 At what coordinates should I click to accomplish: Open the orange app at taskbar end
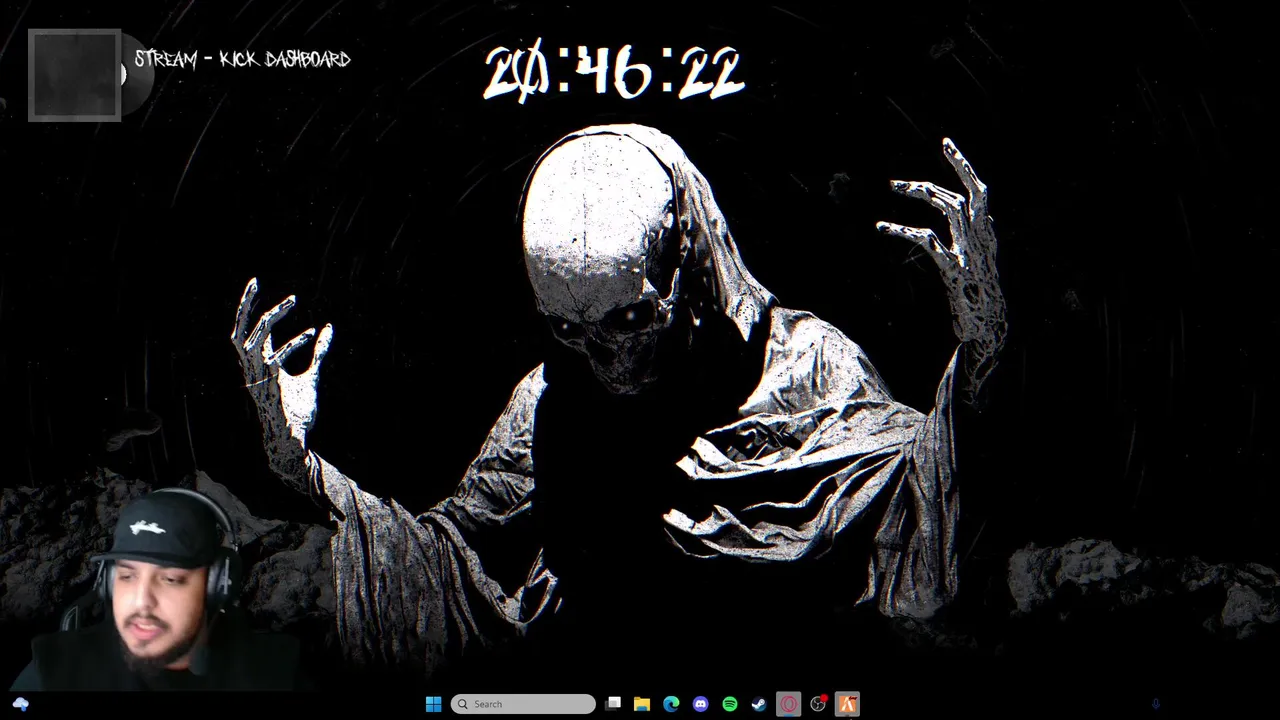click(x=847, y=704)
